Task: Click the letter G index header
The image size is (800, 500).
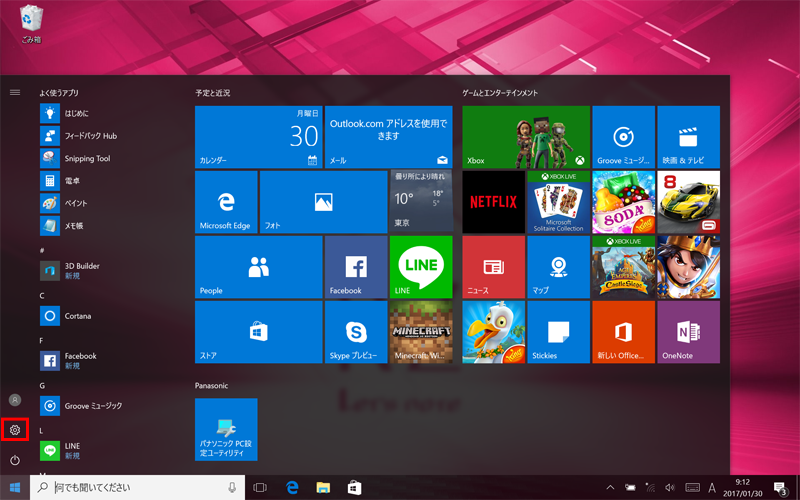Action: [42, 386]
